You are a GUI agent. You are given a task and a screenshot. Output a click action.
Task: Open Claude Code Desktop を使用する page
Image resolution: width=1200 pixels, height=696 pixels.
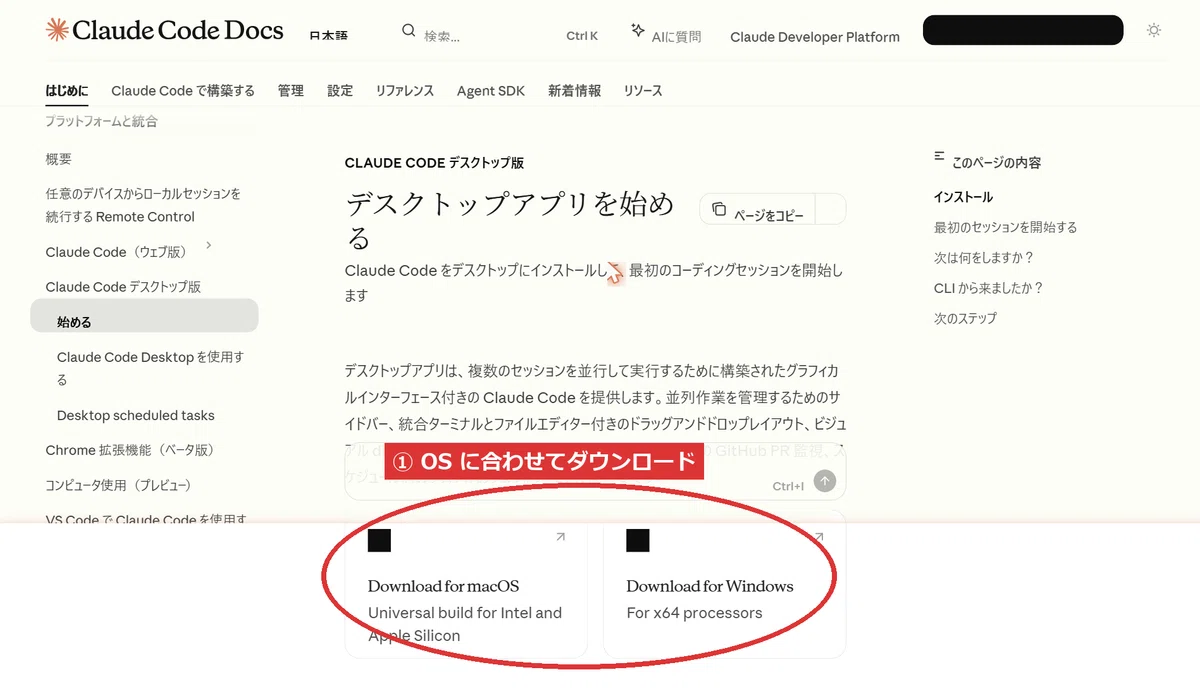[150, 368]
